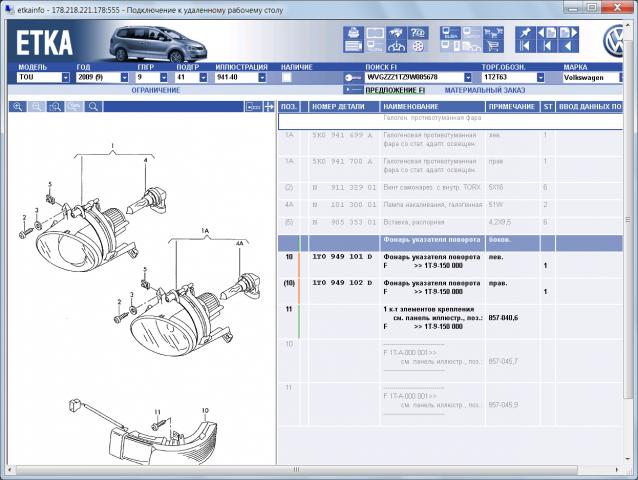Click the illustration panel layout icon
The width and height of the screenshot is (638, 480).
click(x=253, y=107)
